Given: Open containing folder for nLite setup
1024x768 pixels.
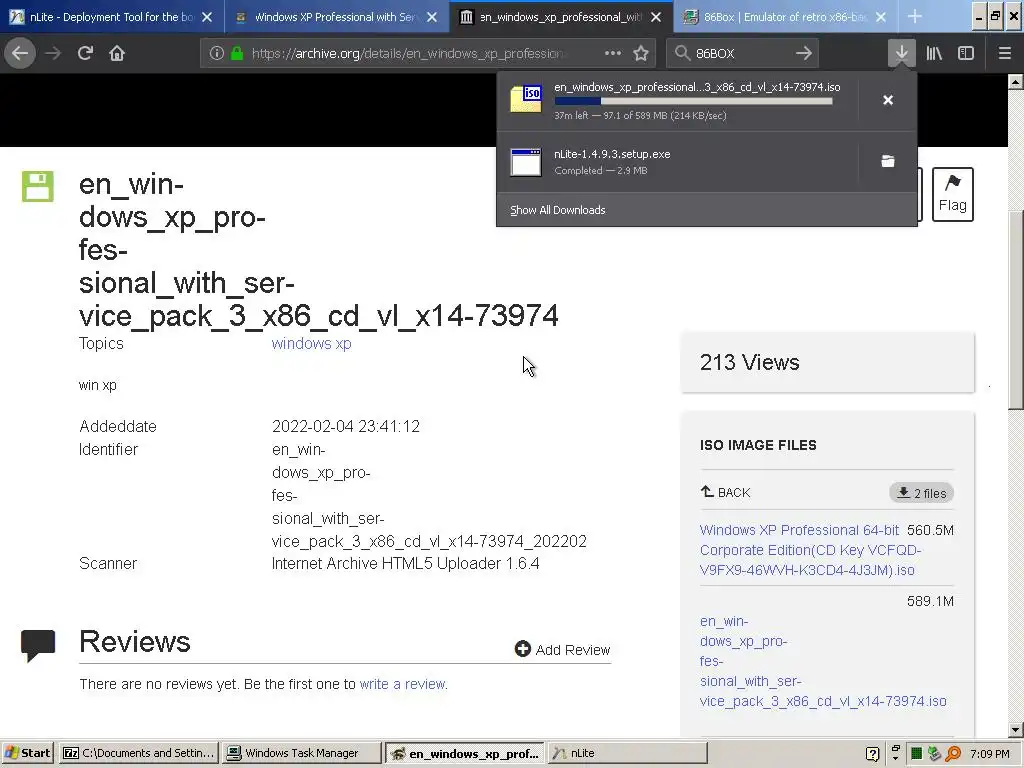Looking at the screenshot, I should click(x=888, y=161).
